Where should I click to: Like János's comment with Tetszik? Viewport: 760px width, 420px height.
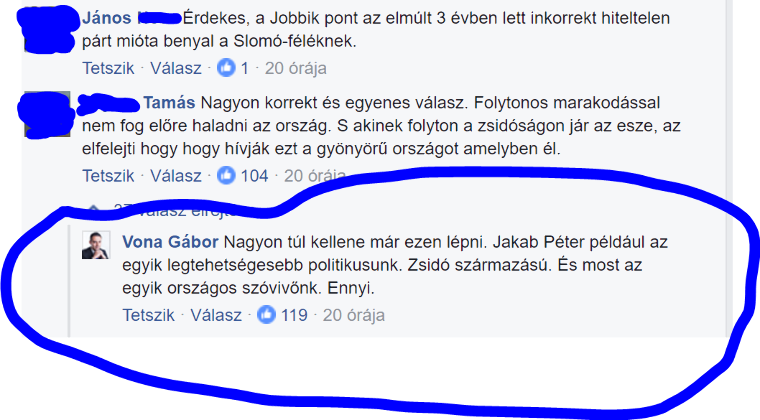click(108, 68)
